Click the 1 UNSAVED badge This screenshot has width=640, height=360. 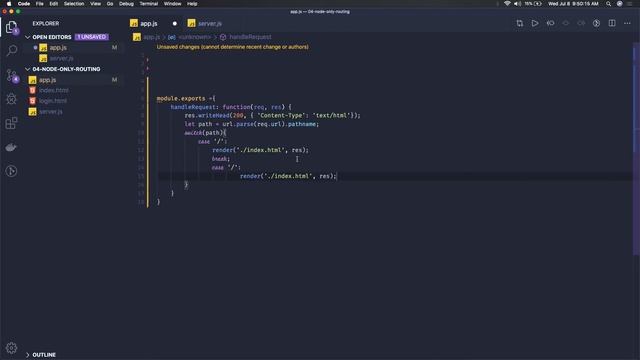click(x=91, y=37)
